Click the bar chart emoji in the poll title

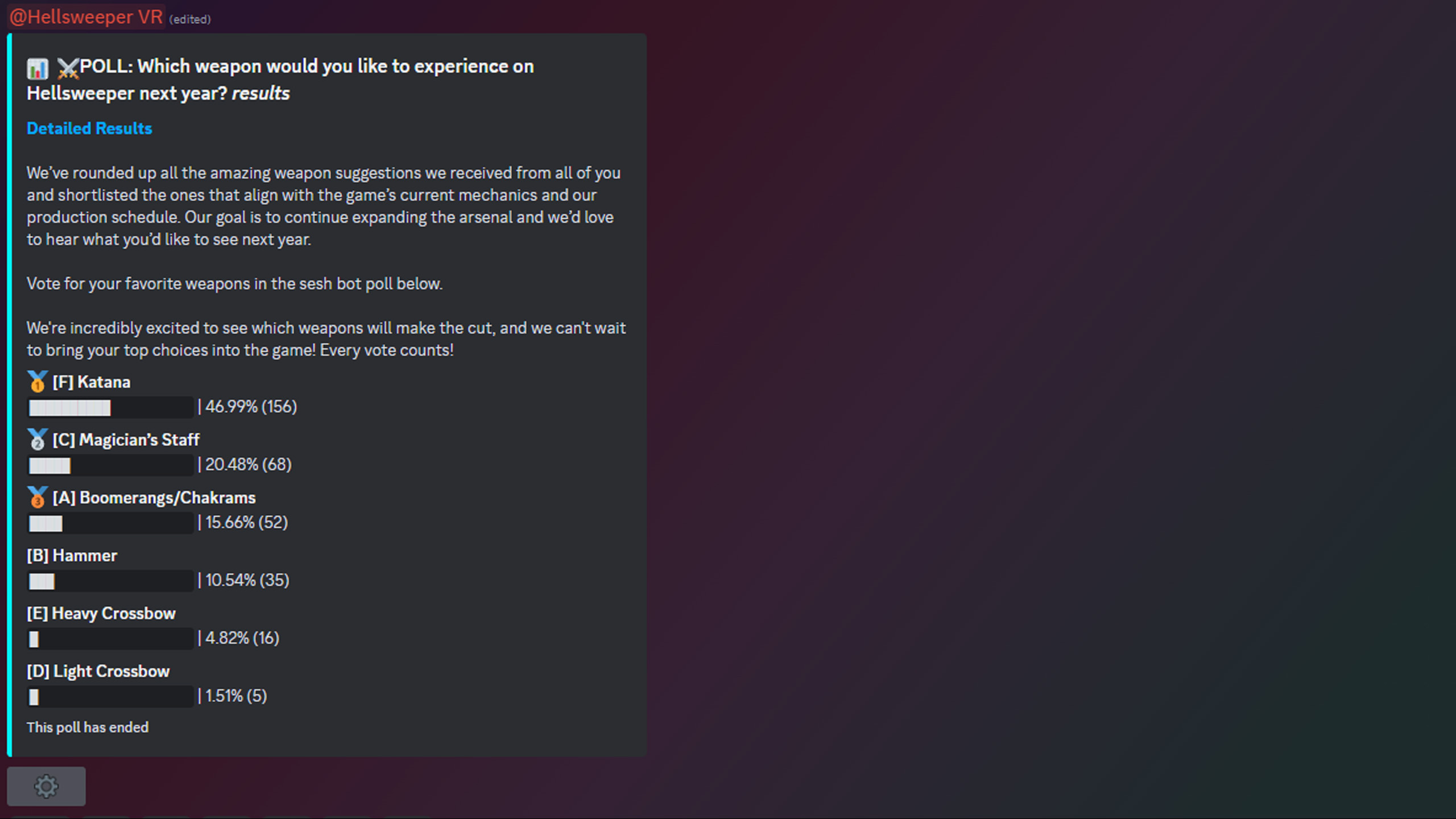(38, 69)
